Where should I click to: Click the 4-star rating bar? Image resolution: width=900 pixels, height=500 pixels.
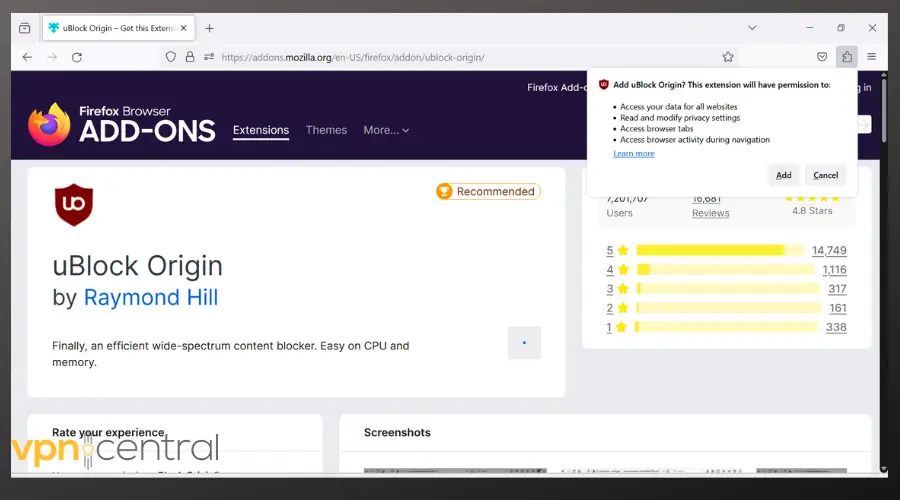tap(725, 270)
